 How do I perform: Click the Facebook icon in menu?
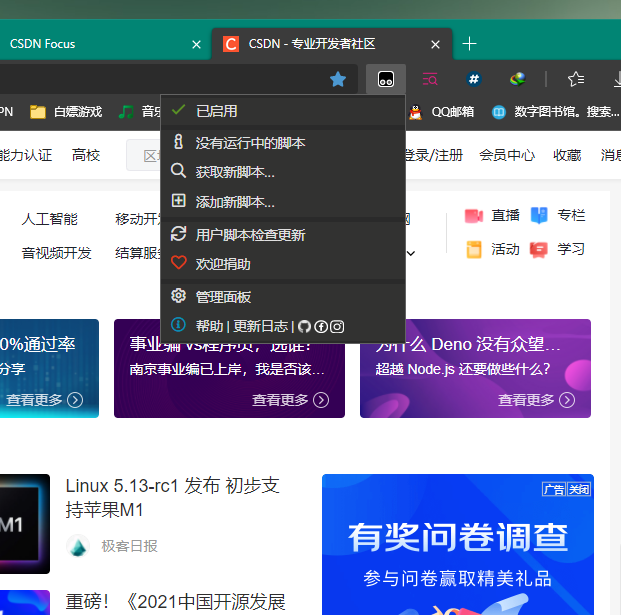[x=321, y=326]
